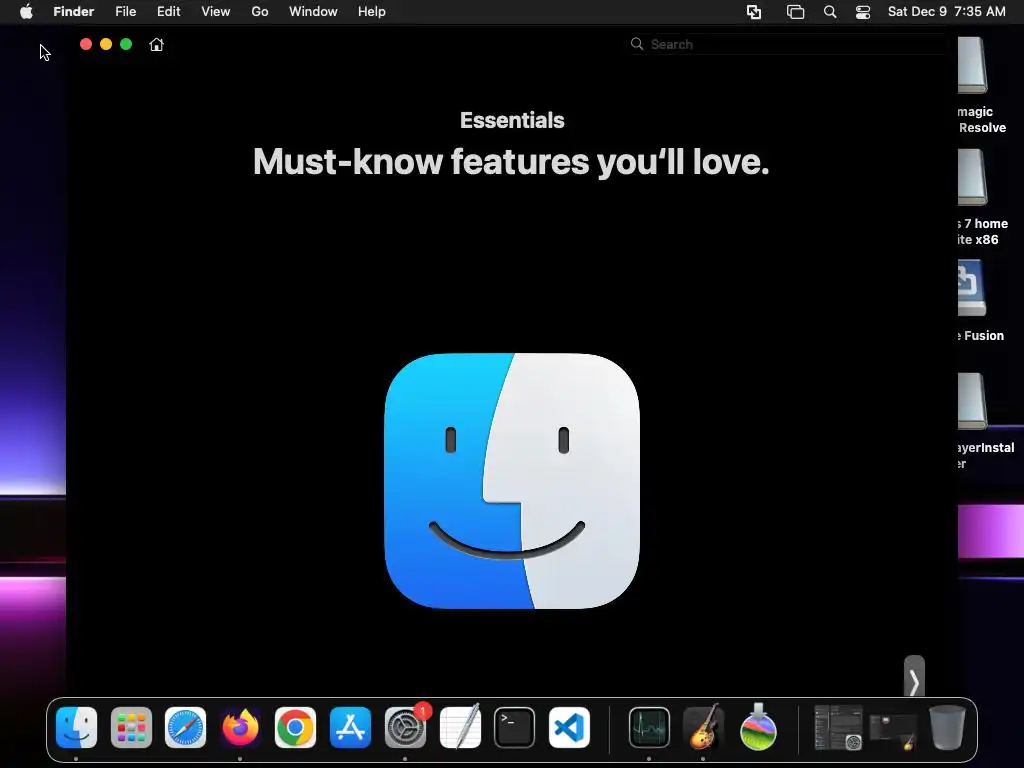
Task: Open the Window menu
Action: [313, 12]
